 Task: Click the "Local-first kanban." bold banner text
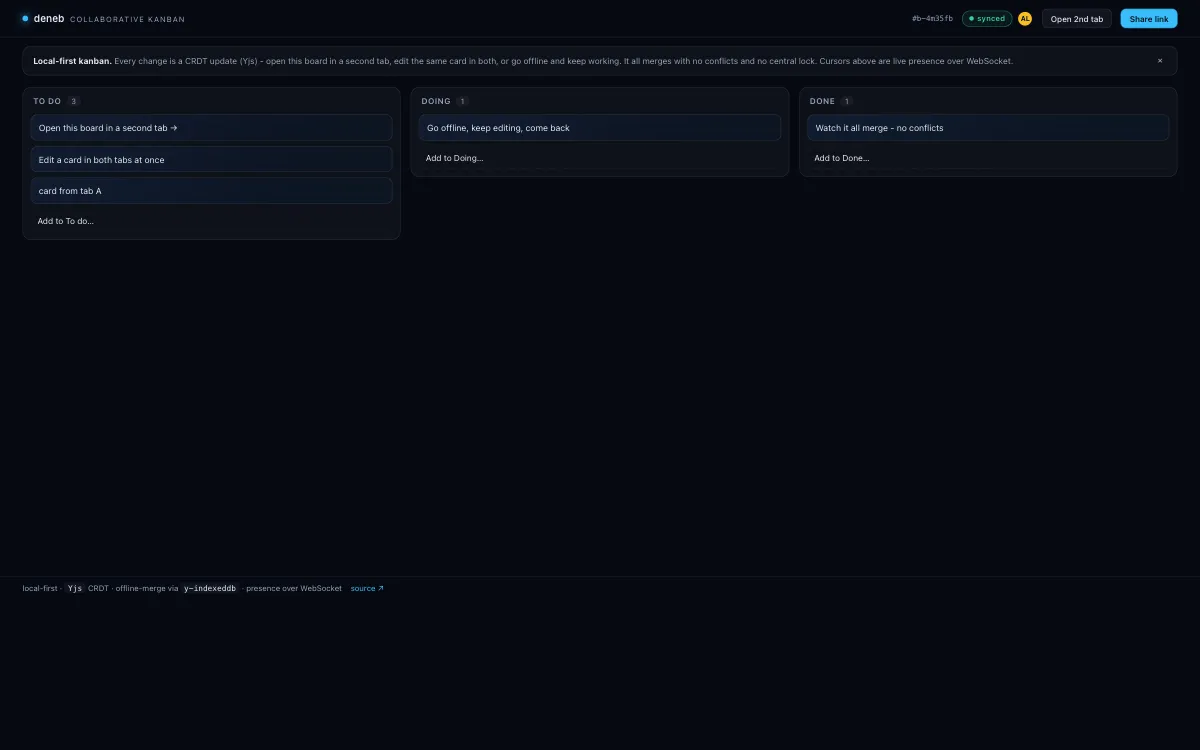click(72, 61)
